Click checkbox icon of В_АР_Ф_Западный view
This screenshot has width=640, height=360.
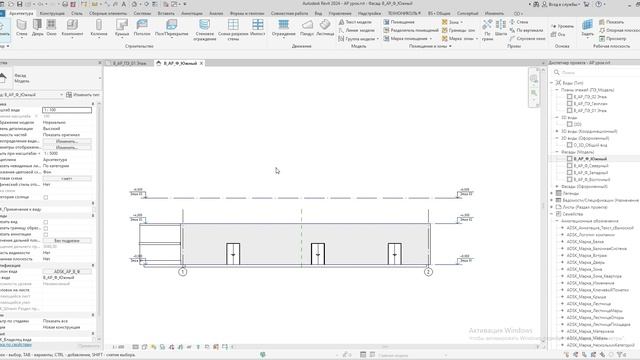569,173
